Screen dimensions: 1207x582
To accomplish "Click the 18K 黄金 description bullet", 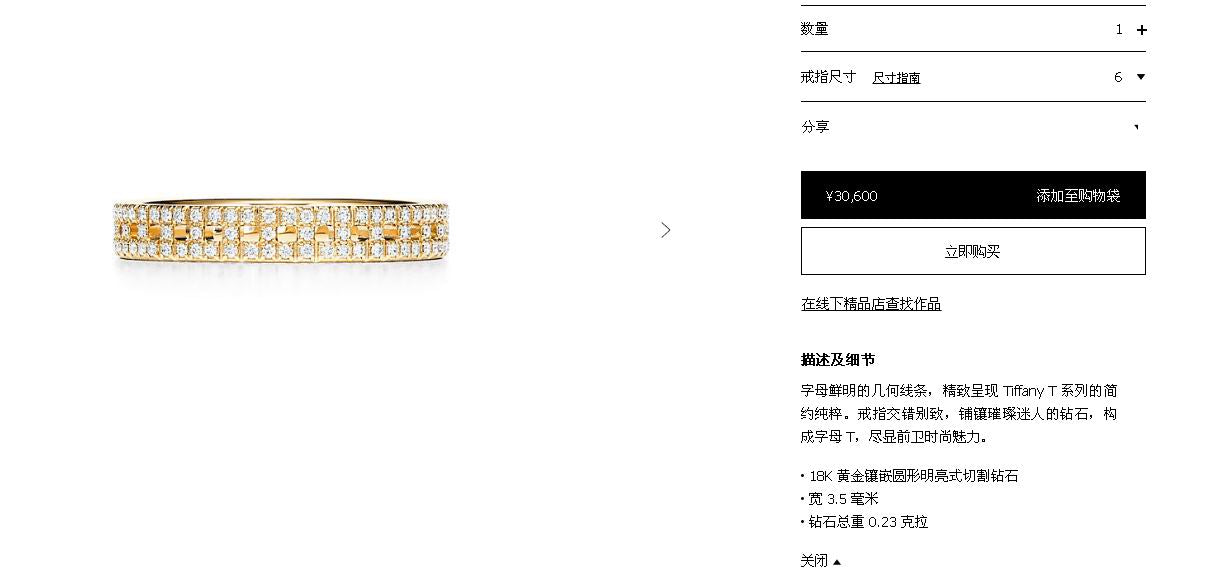I will point(910,476).
